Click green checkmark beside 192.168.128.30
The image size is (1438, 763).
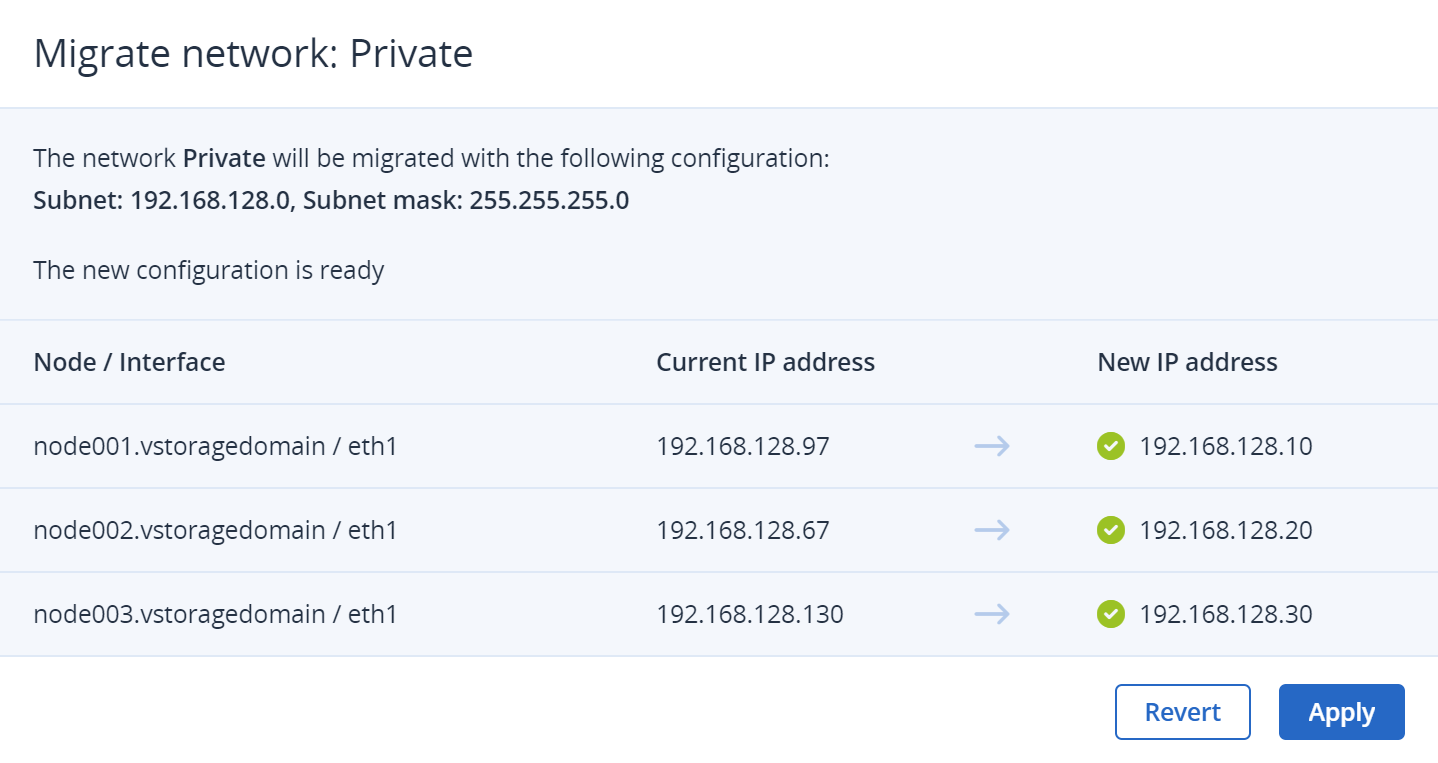click(1110, 614)
